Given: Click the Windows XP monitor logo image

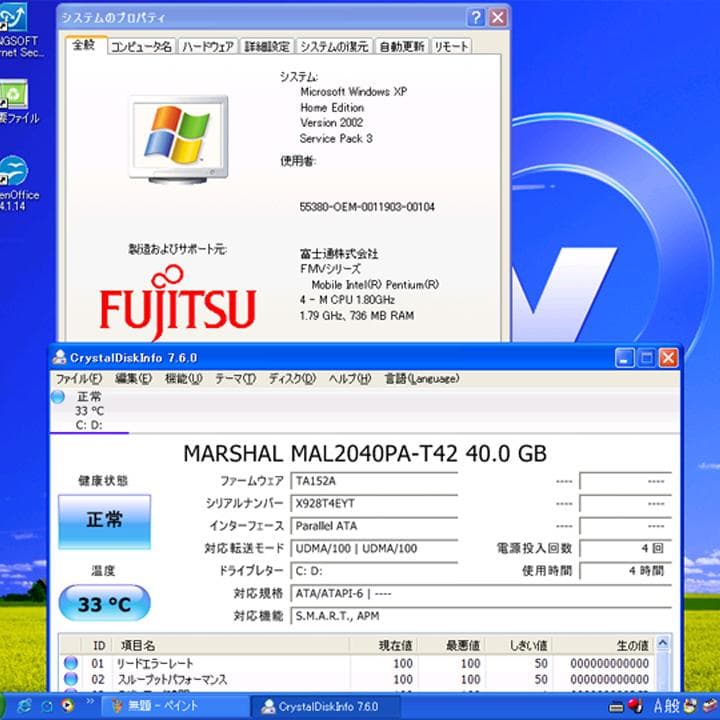Looking at the screenshot, I should tap(178, 139).
